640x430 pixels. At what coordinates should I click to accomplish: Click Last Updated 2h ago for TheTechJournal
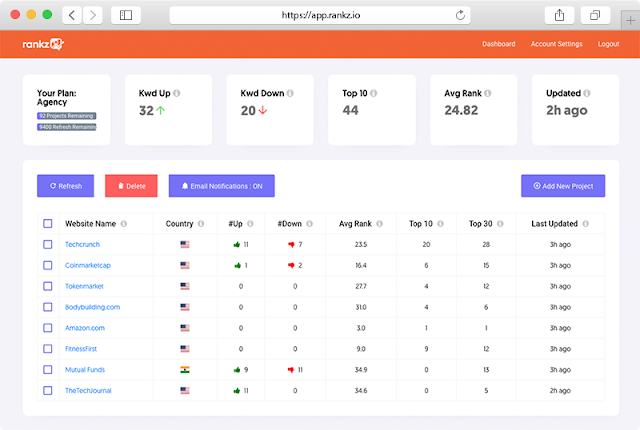(560, 390)
